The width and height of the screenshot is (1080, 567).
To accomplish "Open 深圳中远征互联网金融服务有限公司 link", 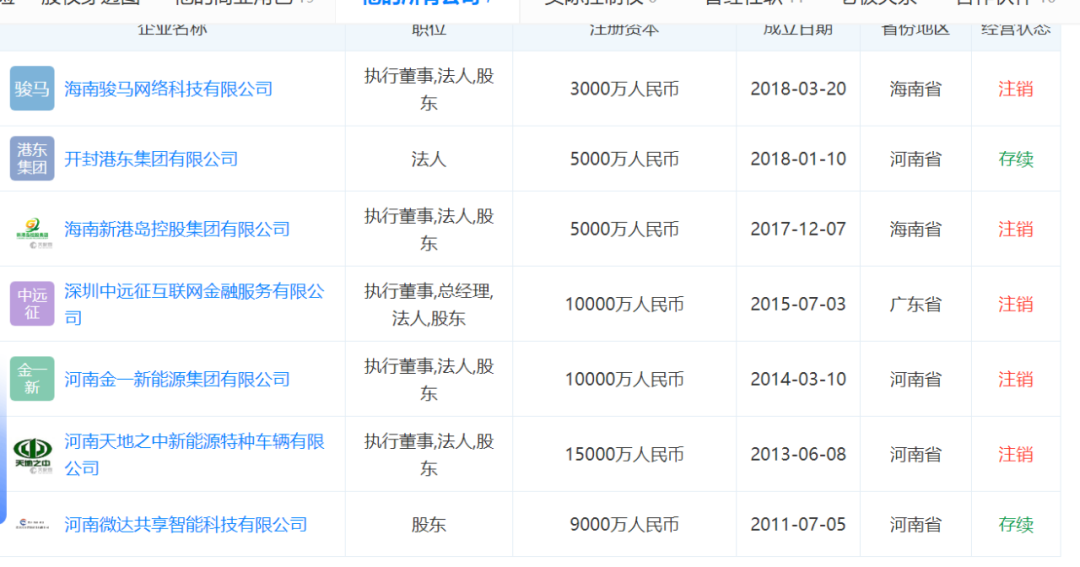I will click(194, 305).
